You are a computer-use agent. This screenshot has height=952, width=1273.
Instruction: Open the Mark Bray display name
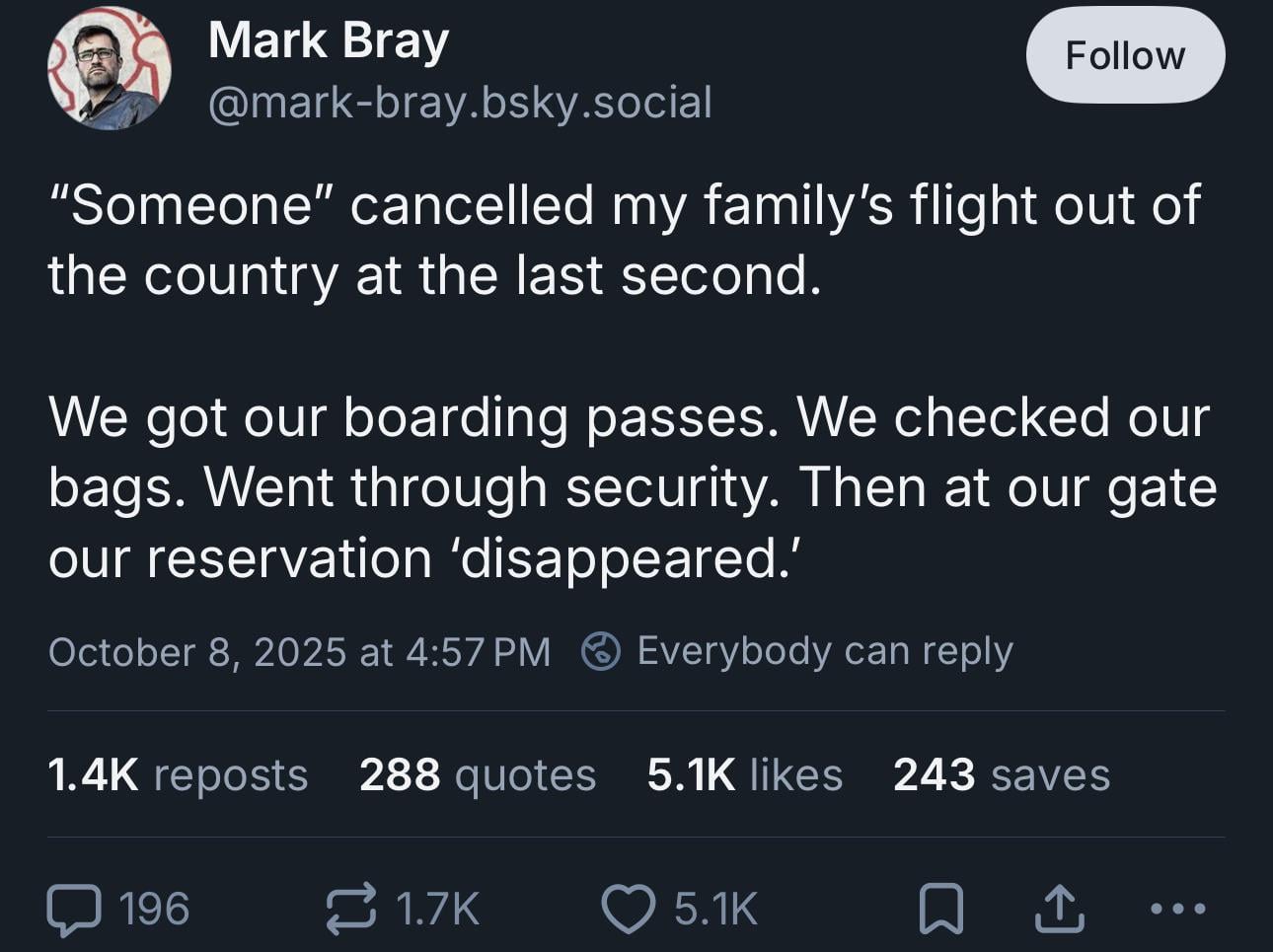tap(329, 41)
